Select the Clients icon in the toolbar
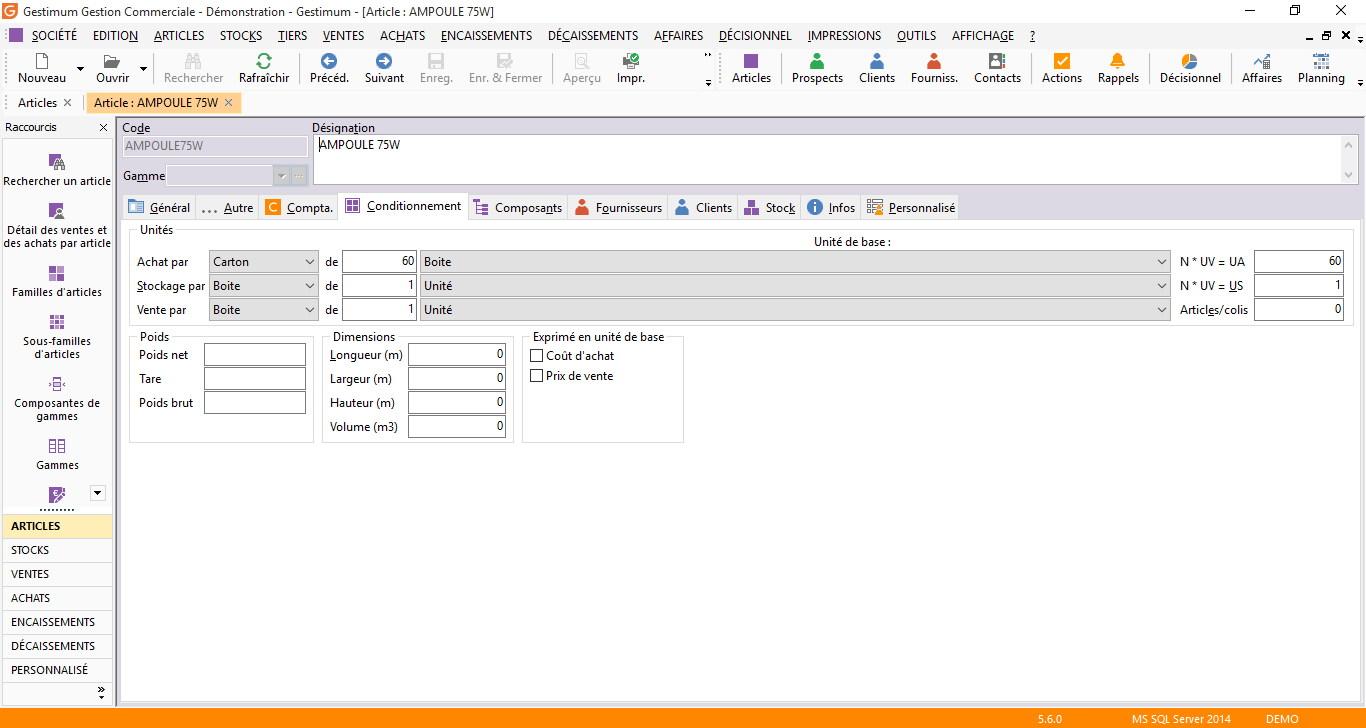 click(876, 68)
